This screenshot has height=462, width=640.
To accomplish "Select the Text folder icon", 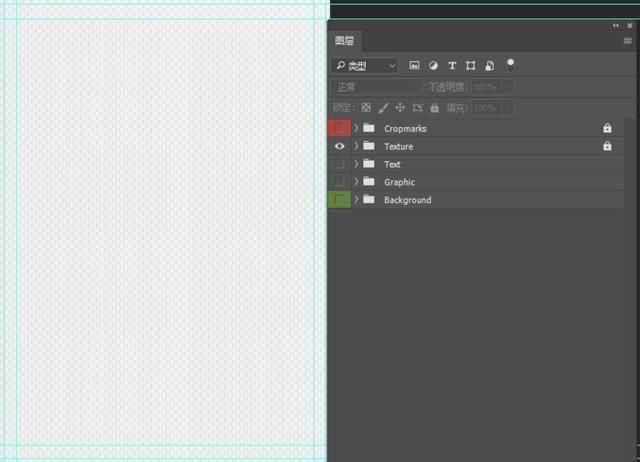I will tap(369, 163).
